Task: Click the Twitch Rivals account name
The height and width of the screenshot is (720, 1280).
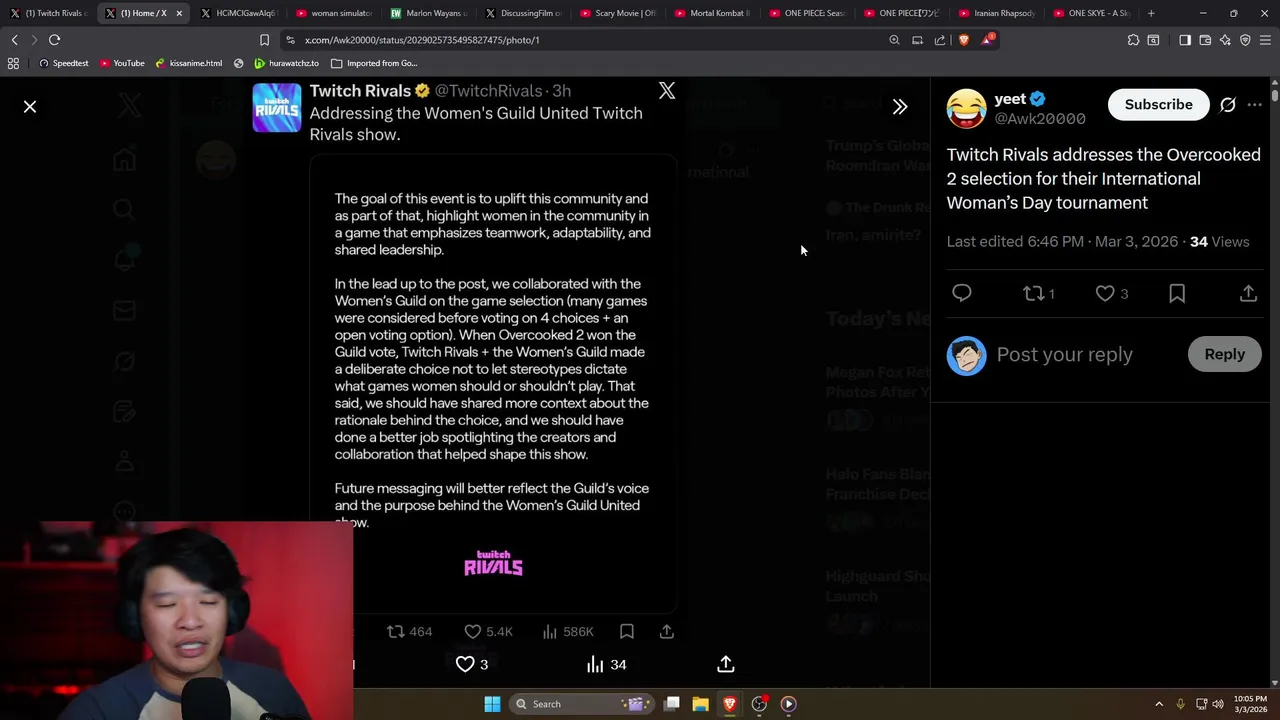Action: coord(360,90)
